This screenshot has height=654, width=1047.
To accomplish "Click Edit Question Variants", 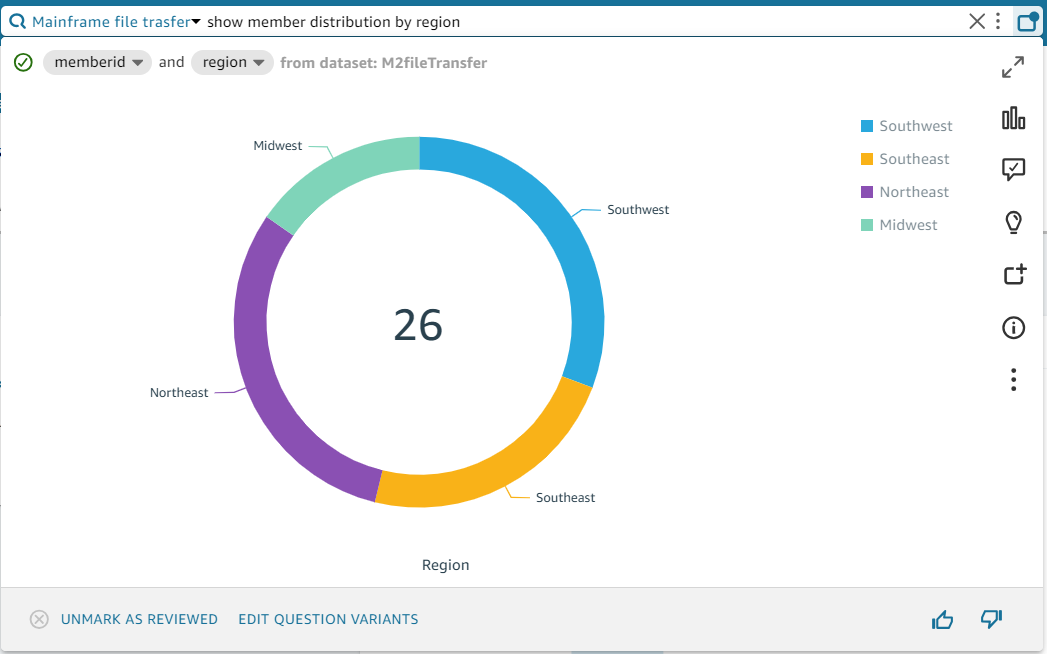I will click(x=328, y=619).
